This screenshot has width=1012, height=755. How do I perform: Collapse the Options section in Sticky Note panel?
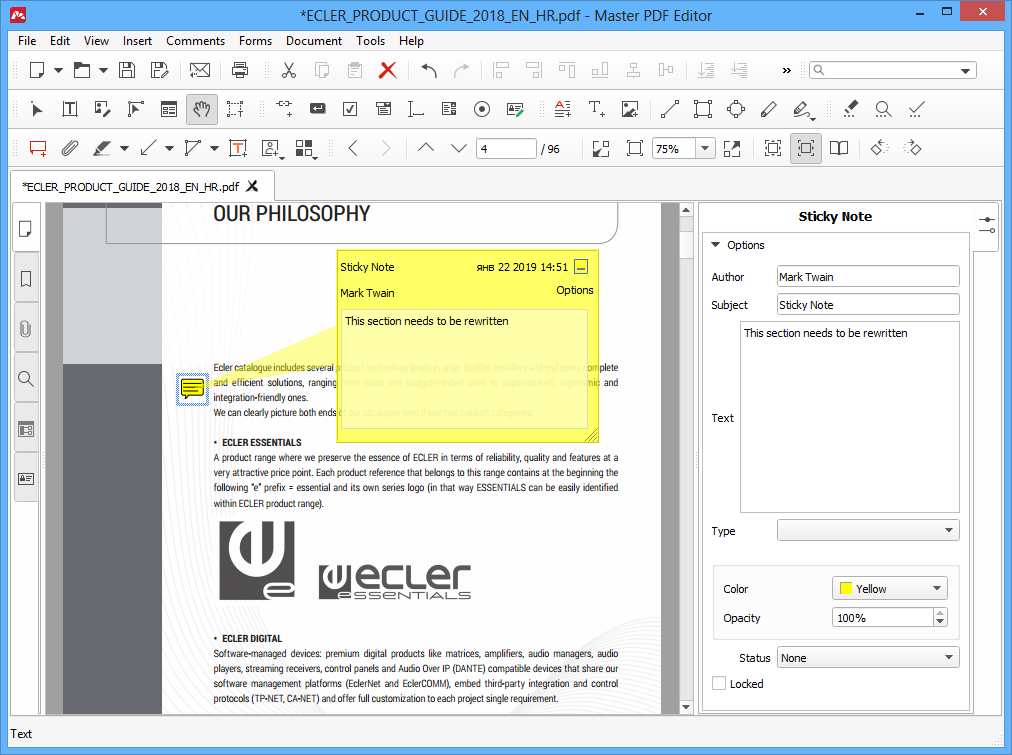pyautogui.click(x=715, y=245)
